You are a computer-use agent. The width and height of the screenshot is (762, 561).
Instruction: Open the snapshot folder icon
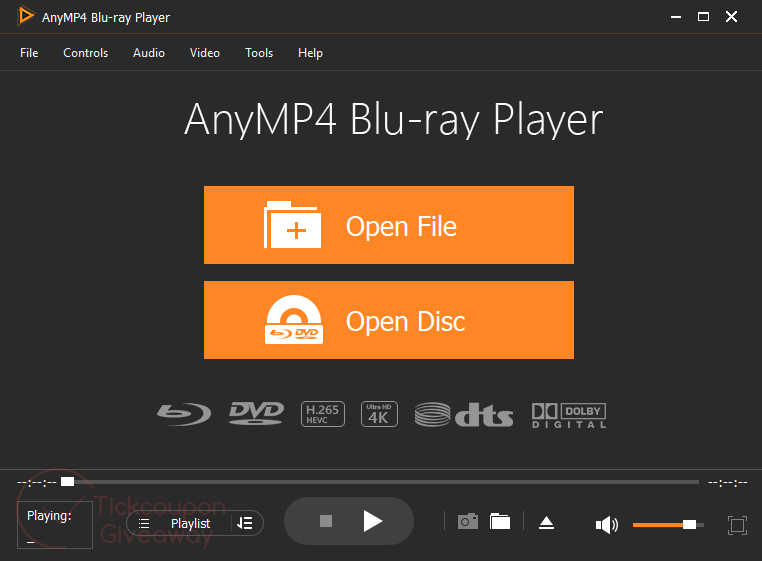pyautogui.click(x=500, y=521)
